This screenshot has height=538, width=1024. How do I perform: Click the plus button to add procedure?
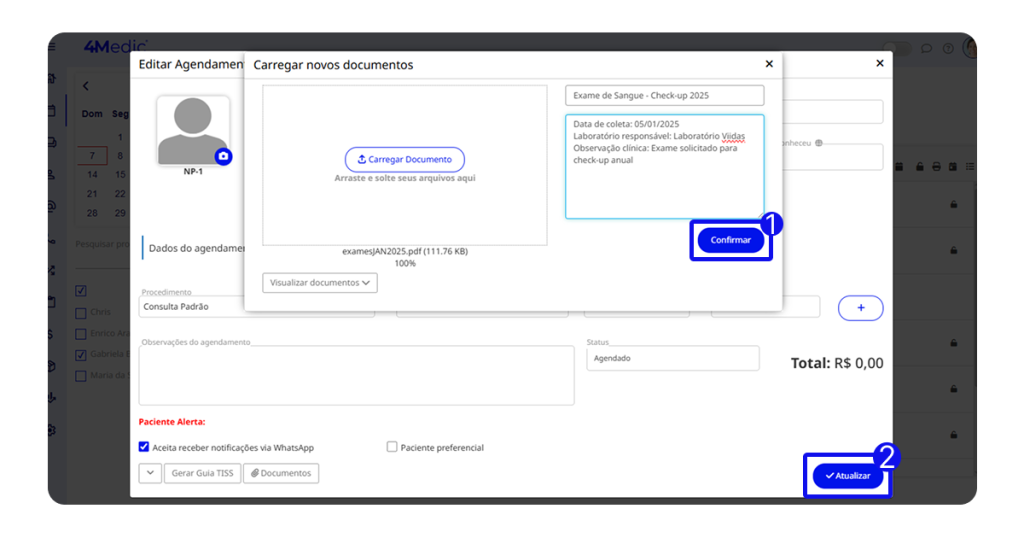click(860, 308)
